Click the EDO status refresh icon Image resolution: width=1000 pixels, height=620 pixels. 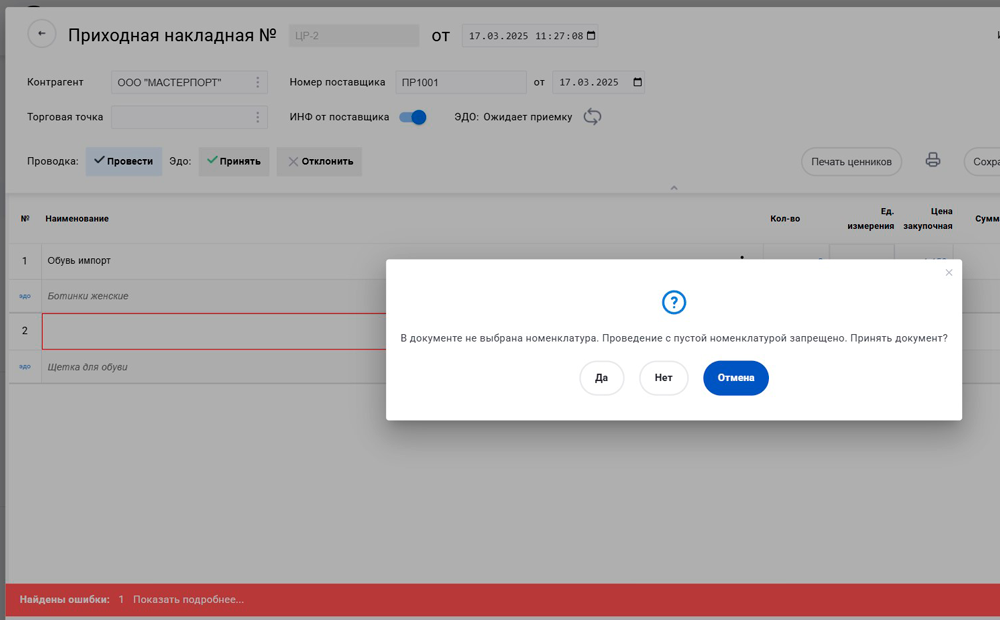[x=592, y=117]
